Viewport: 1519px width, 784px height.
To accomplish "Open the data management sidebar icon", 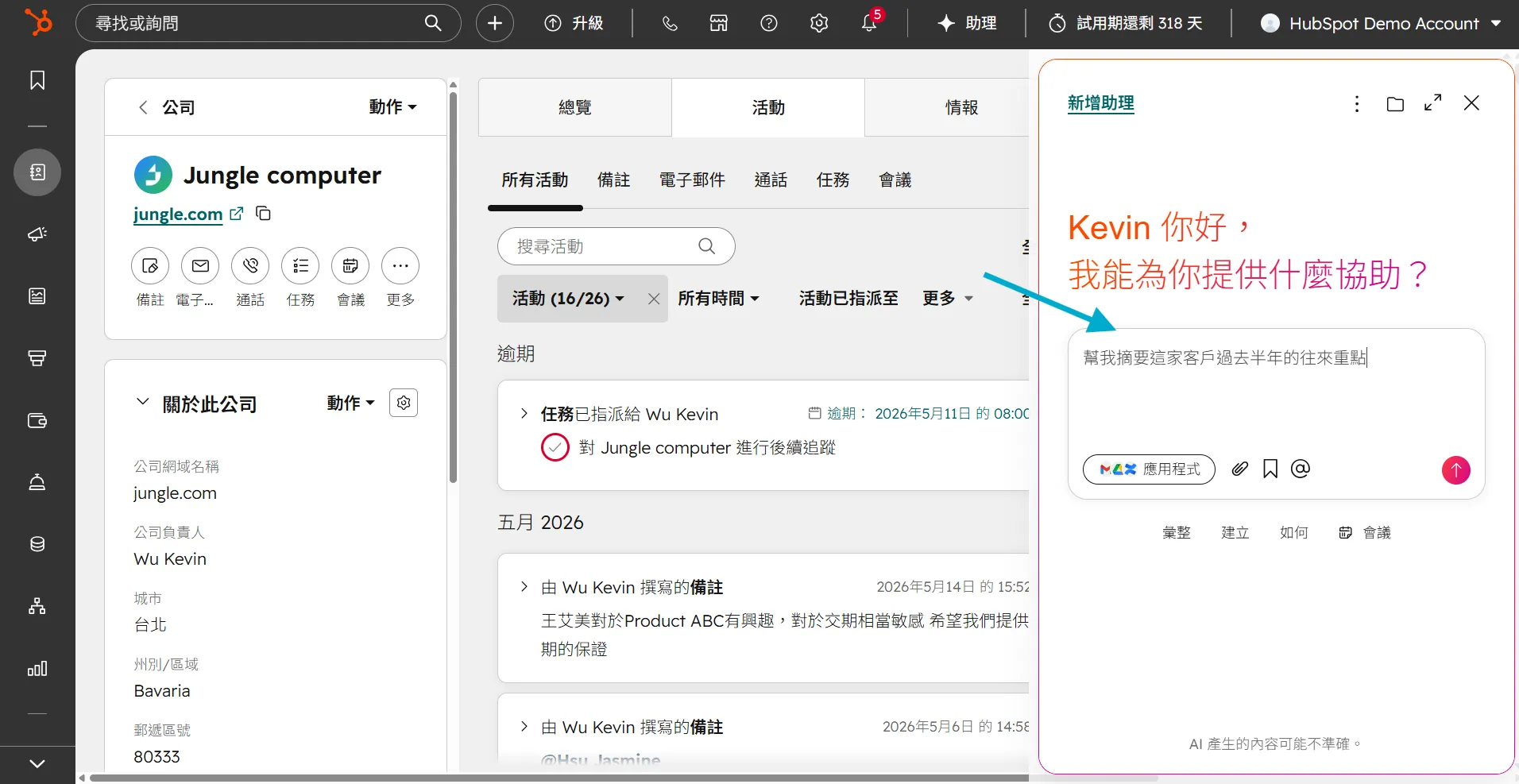I will coord(37,544).
